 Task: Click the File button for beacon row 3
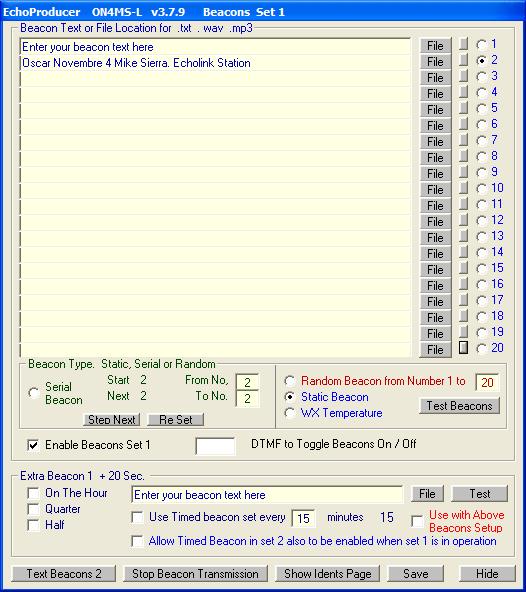(x=435, y=78)
